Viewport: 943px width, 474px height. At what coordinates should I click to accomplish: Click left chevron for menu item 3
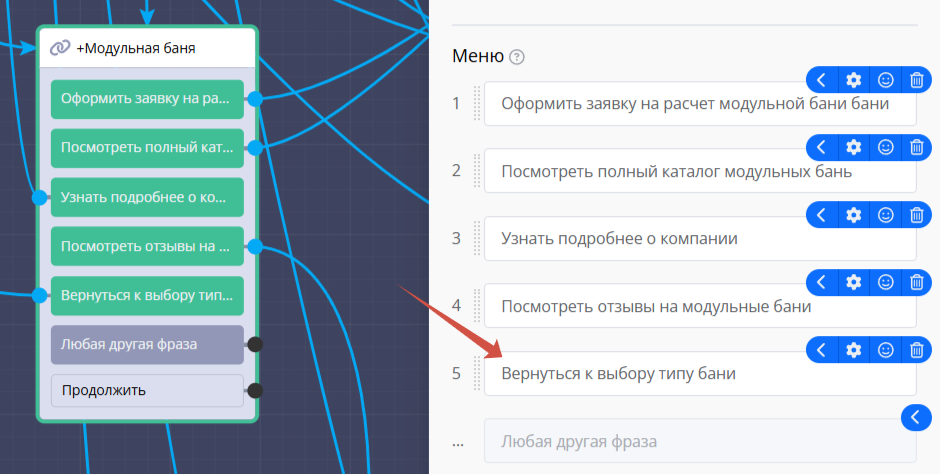coord(821,215)
